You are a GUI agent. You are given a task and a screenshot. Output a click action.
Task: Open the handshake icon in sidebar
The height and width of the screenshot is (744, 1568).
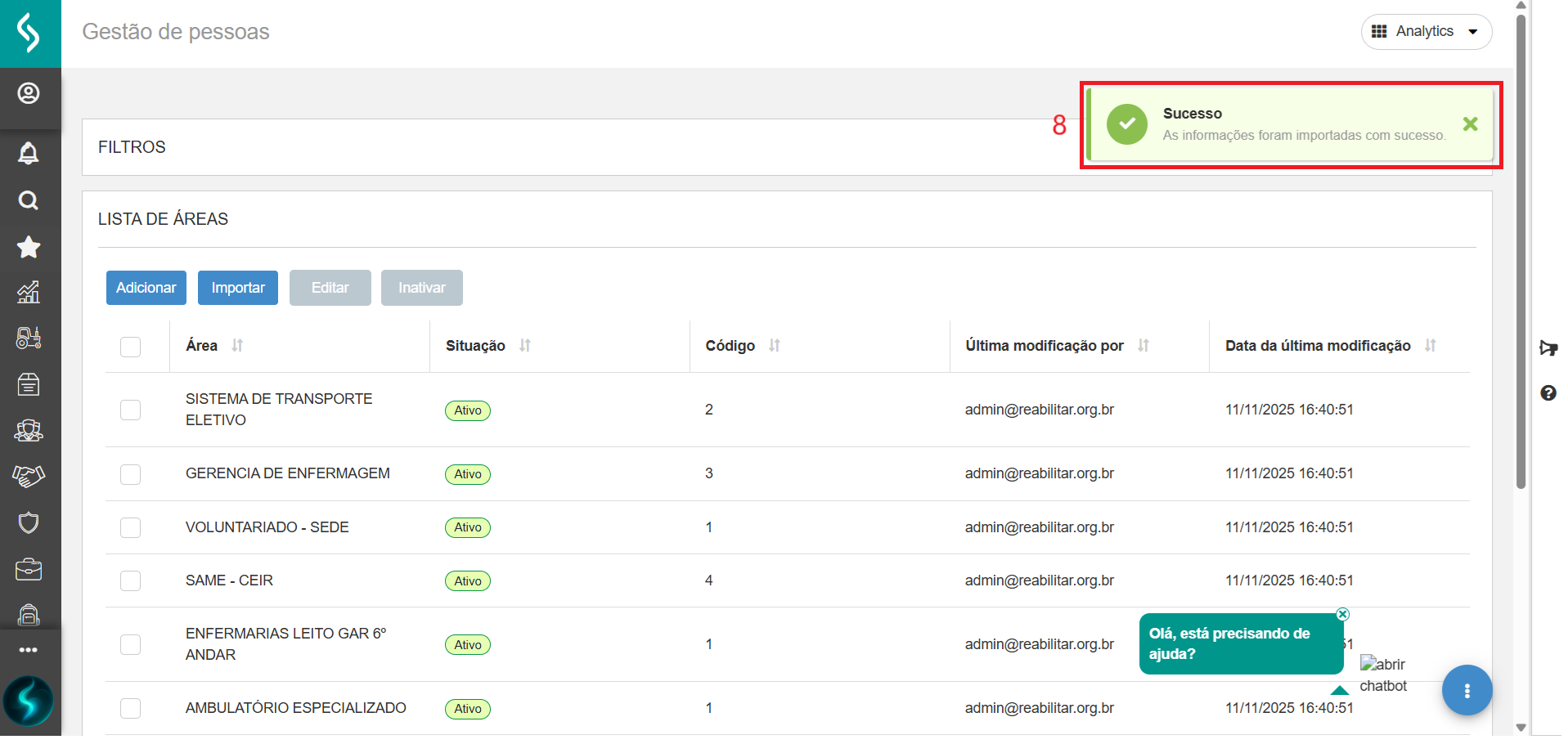[29, 476]
